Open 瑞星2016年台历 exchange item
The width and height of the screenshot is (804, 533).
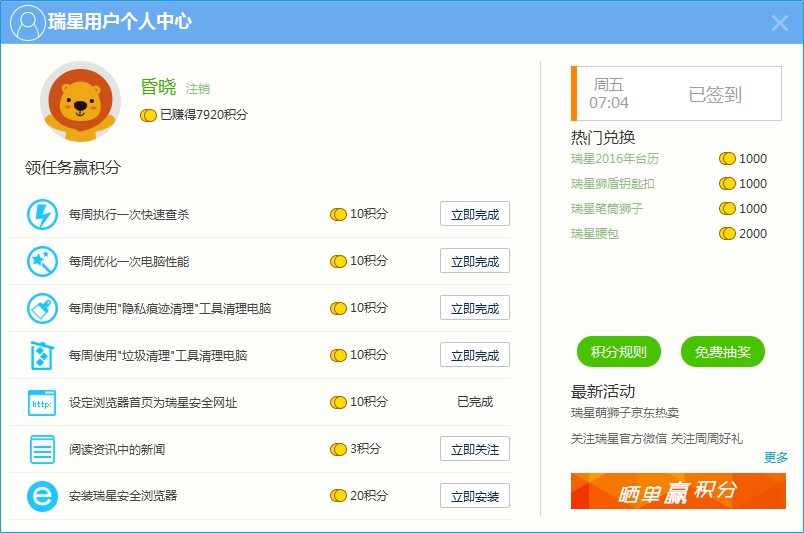pos(615,159)
